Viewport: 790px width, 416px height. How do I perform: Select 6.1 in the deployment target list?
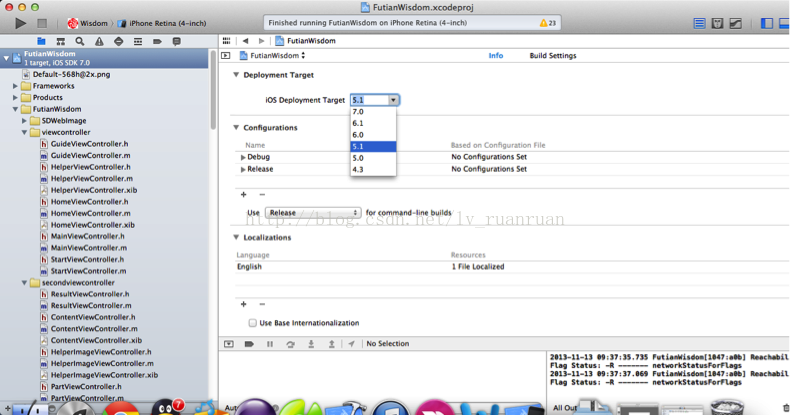tap(373, 123)
